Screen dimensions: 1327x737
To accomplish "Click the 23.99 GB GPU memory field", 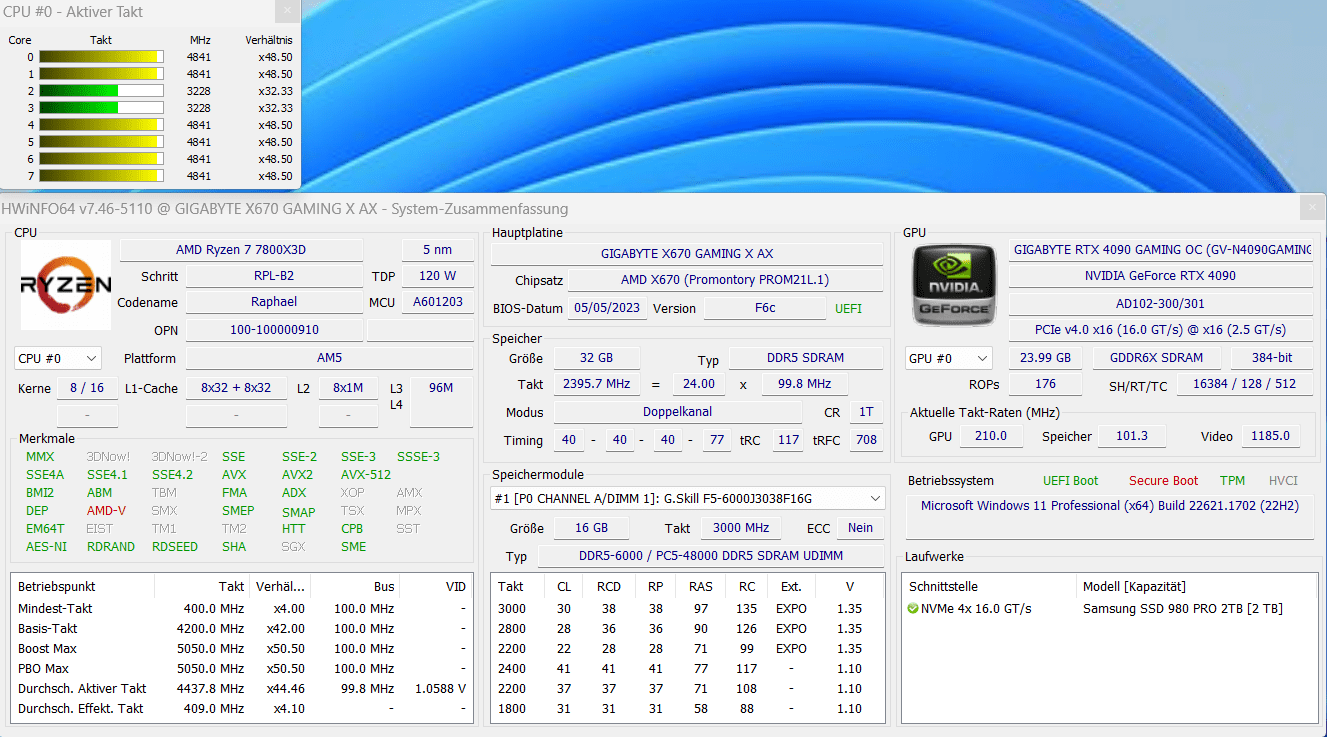I will 1045,358.
